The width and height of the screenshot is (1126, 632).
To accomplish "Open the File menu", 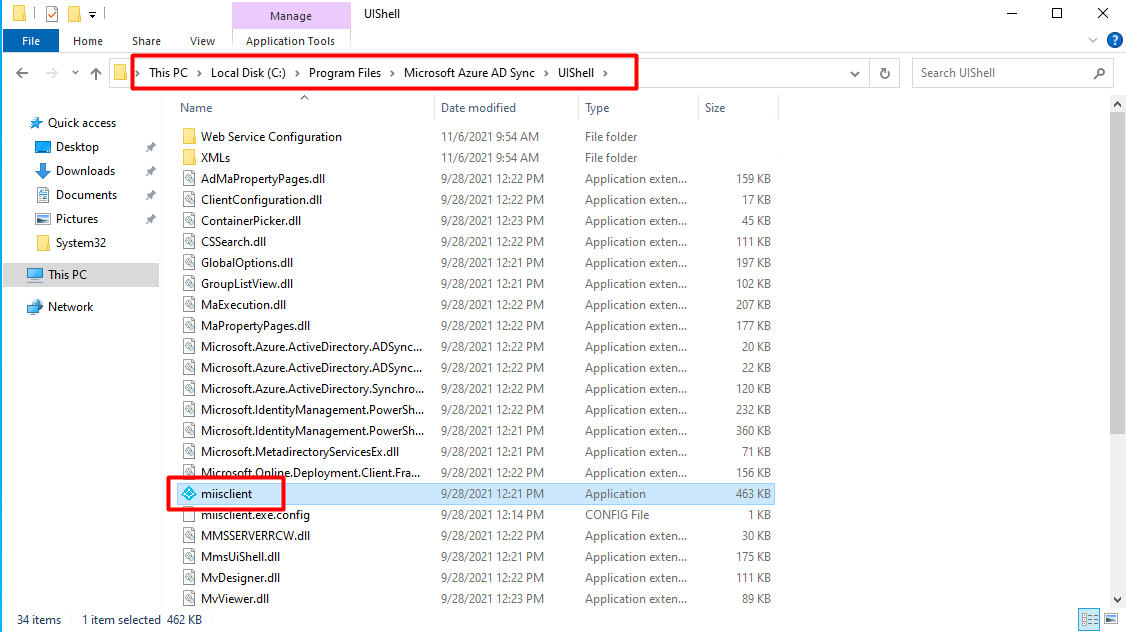I will [x=31, y=41].
